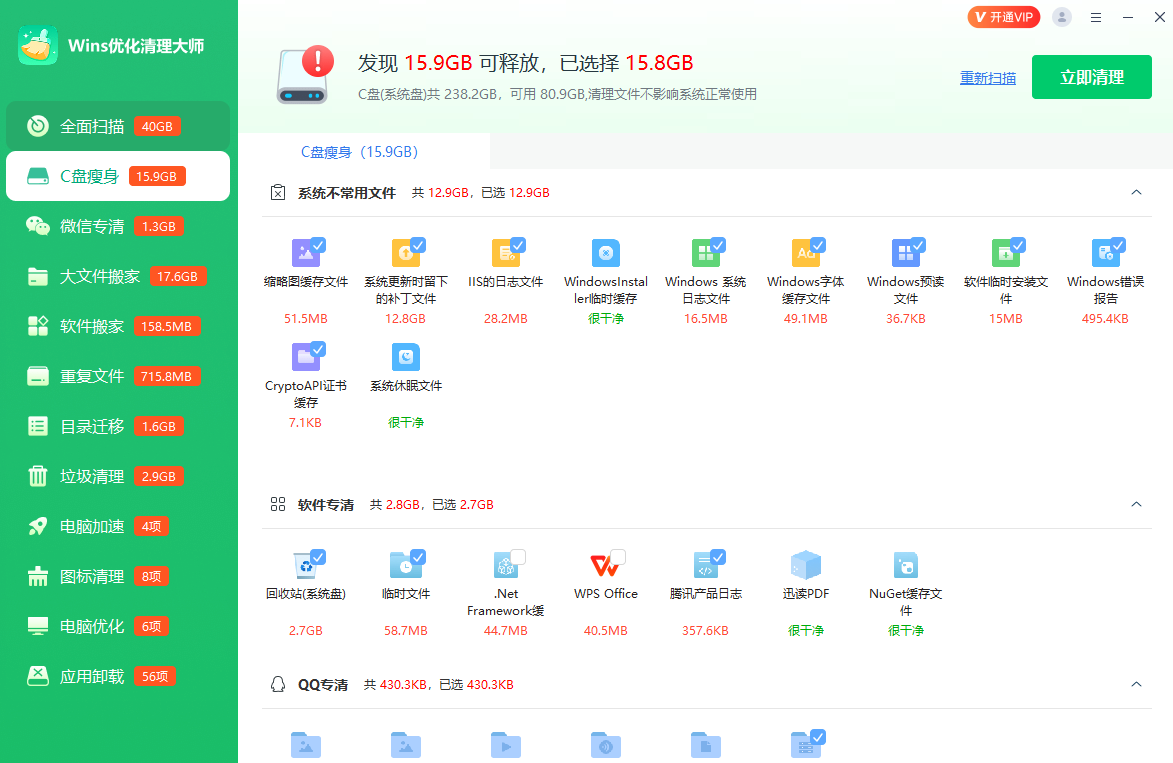The width and height of the screenshot is (1173, 763).
Task: Click the NuGet缓存文件 icon
Action: [905, 566]
